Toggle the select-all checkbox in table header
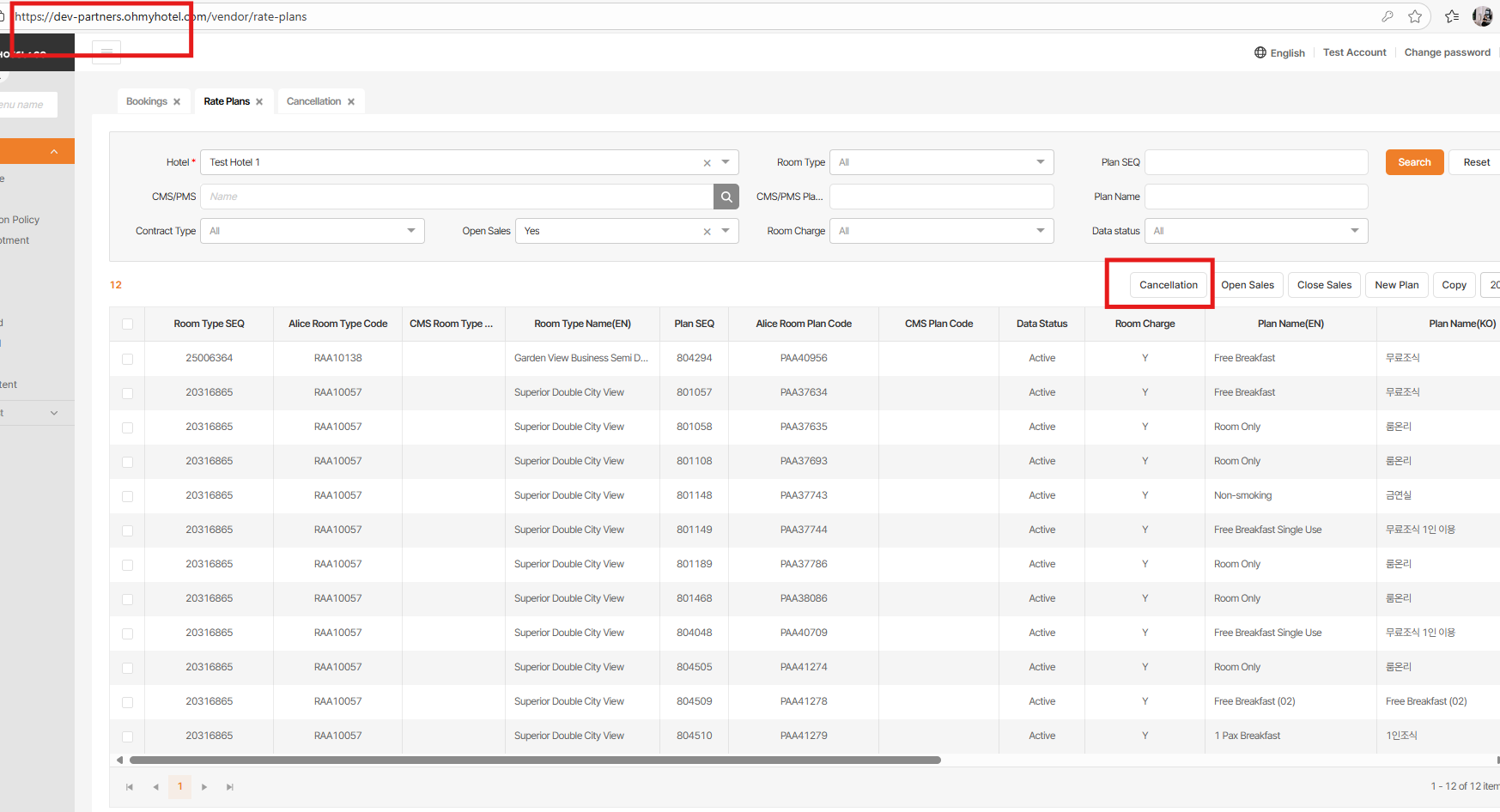The width and height of the screenshot is (1500, 812). pos(127,324)
